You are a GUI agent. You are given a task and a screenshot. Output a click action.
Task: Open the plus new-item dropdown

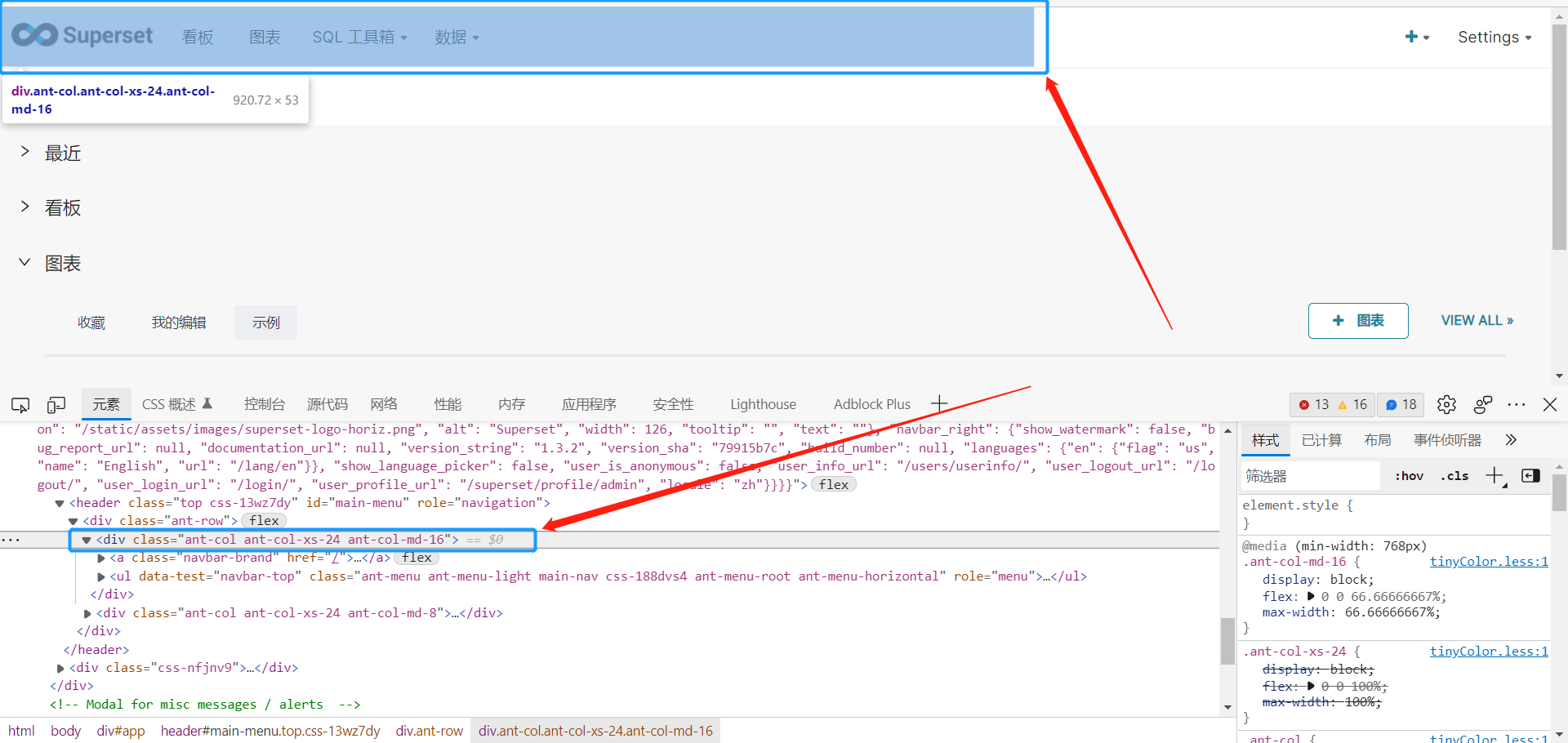pyautogui.click(x=1417, y=37)
